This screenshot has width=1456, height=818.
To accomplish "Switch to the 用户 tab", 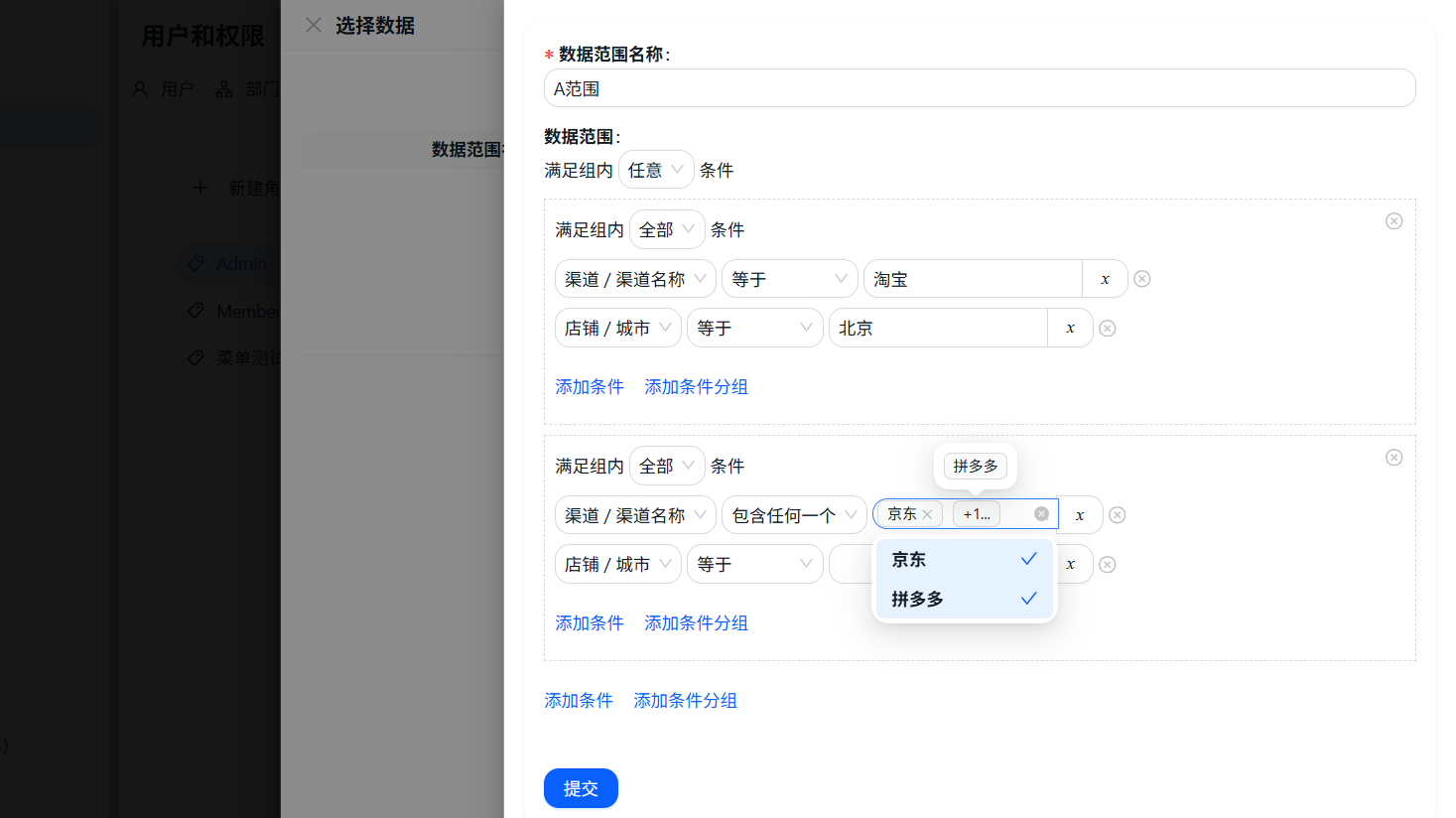I will tap(164, 89).
